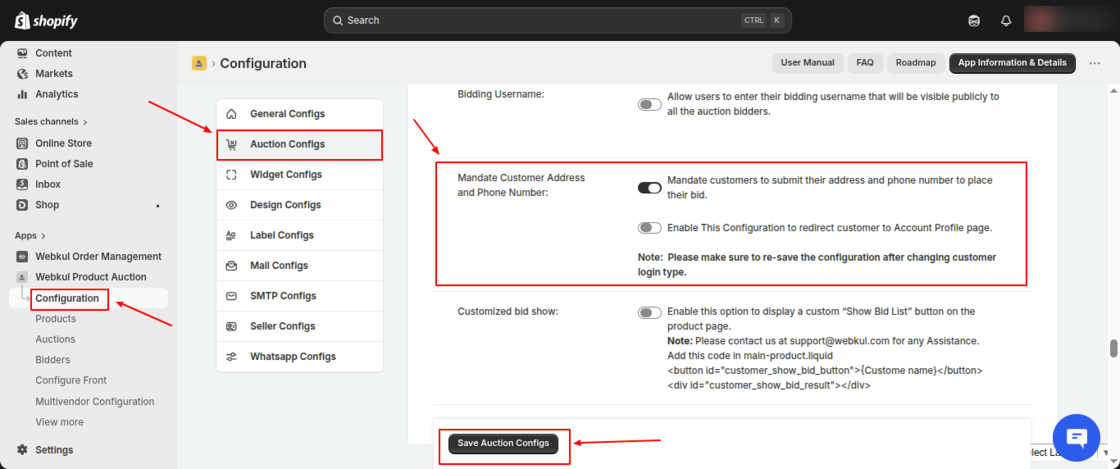This screenshot has width=1120, height=469.
Task: Open the User Manual button
Action: click(x=808, y=63)
